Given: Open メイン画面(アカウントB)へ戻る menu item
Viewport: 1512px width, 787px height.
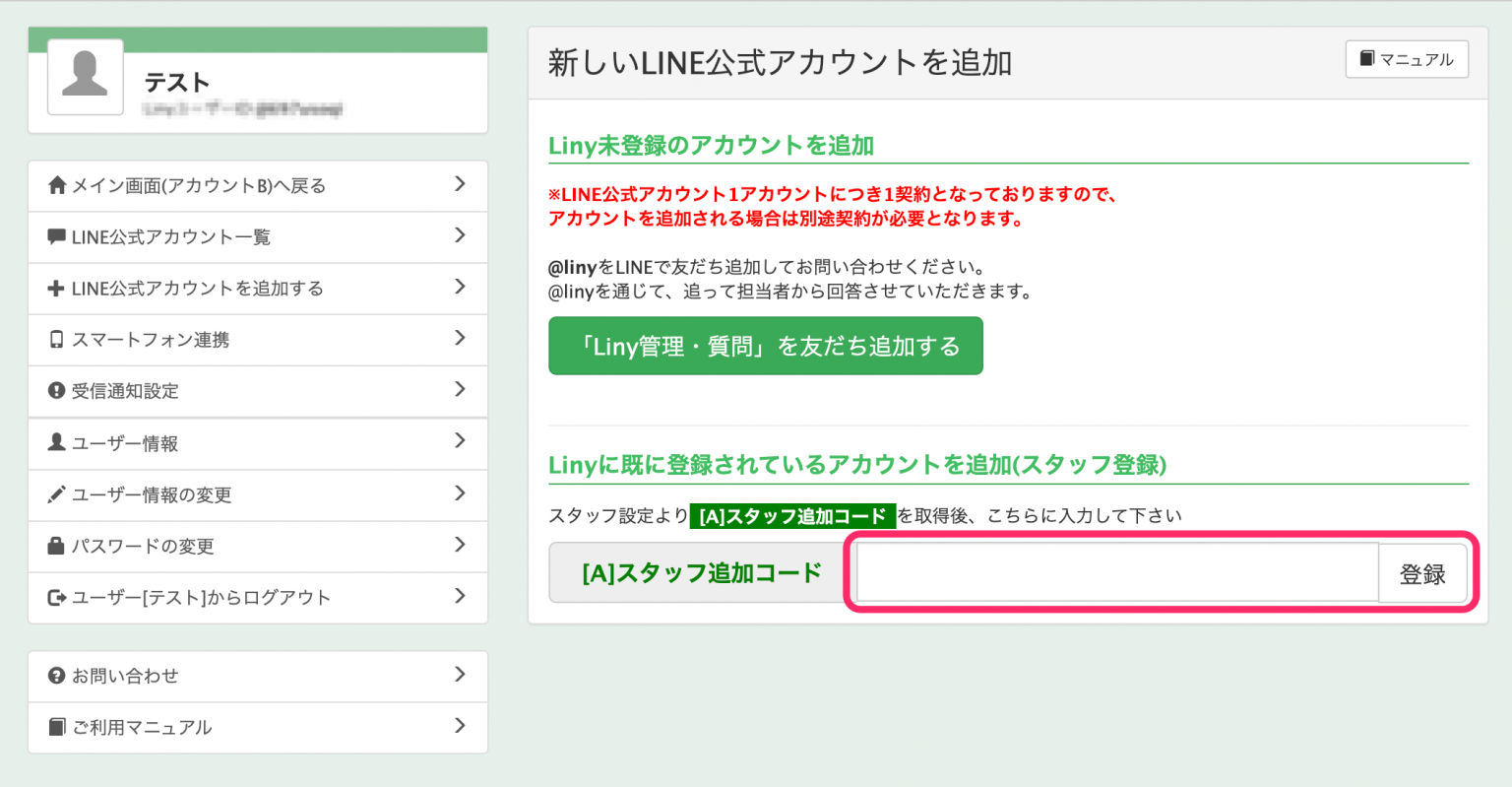Looking at the screenshot, I should pyautogui.click(x=258, y=186).
